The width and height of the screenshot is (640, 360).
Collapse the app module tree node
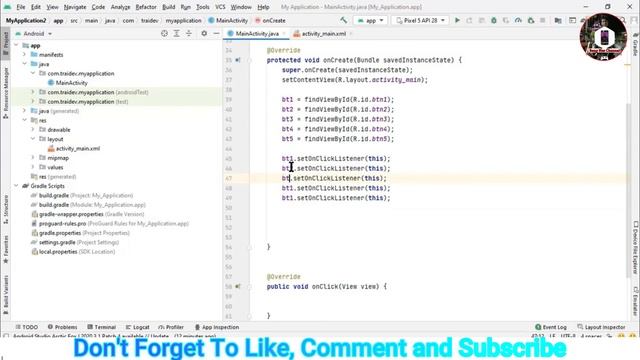pos(16,45)
